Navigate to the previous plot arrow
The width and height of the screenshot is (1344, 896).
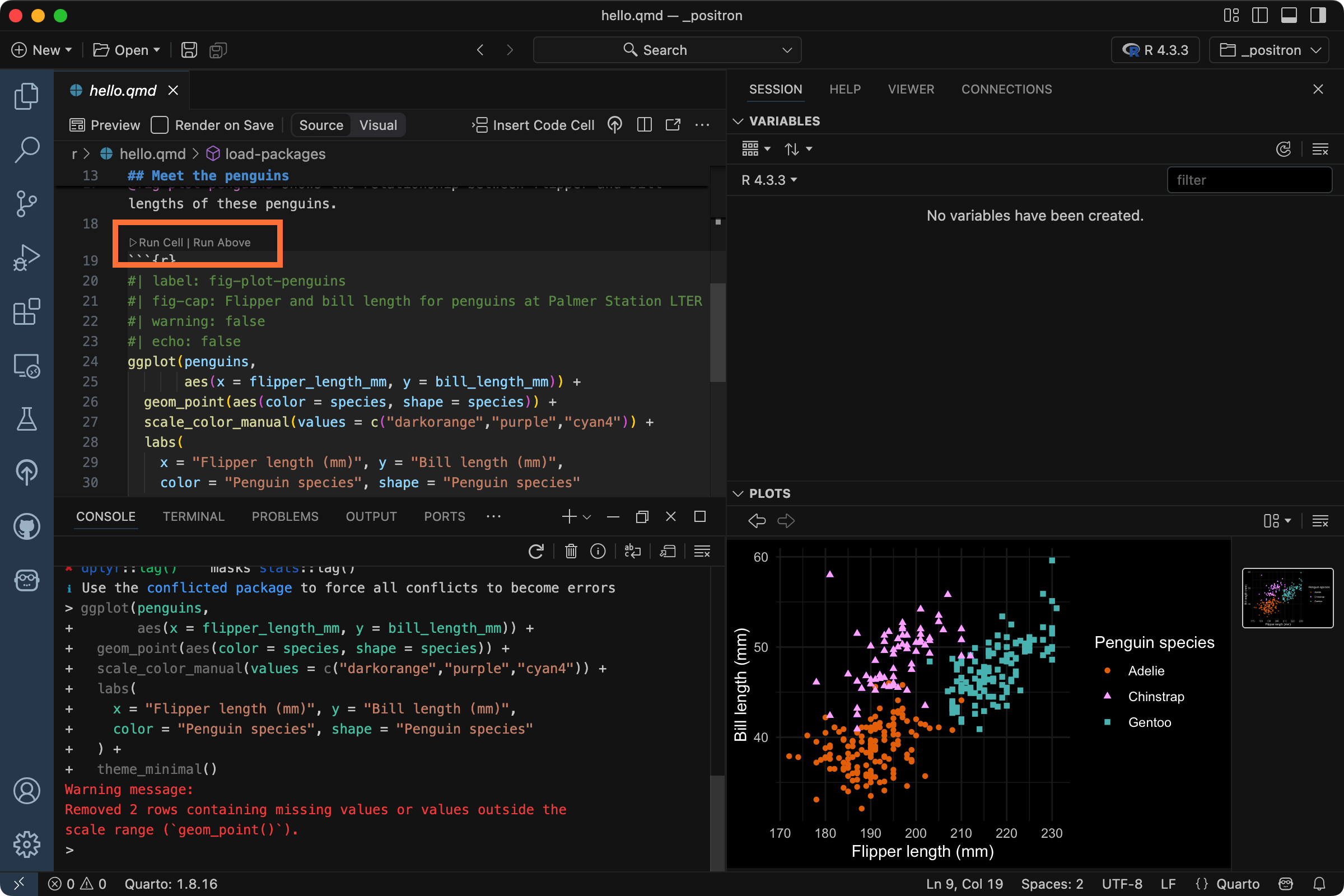[757, 521]
